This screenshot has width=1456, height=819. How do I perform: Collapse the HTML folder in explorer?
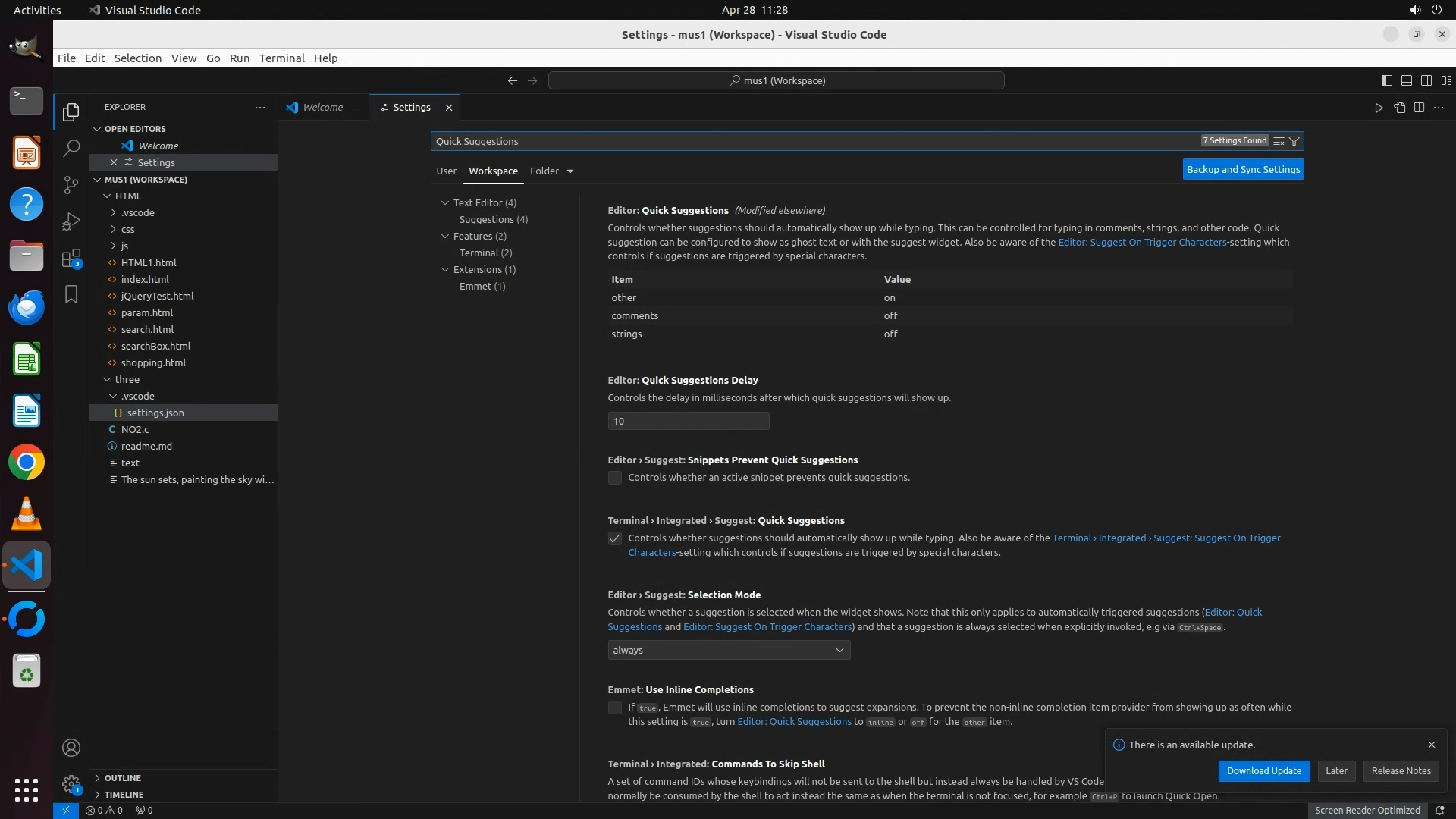(108, 196)
